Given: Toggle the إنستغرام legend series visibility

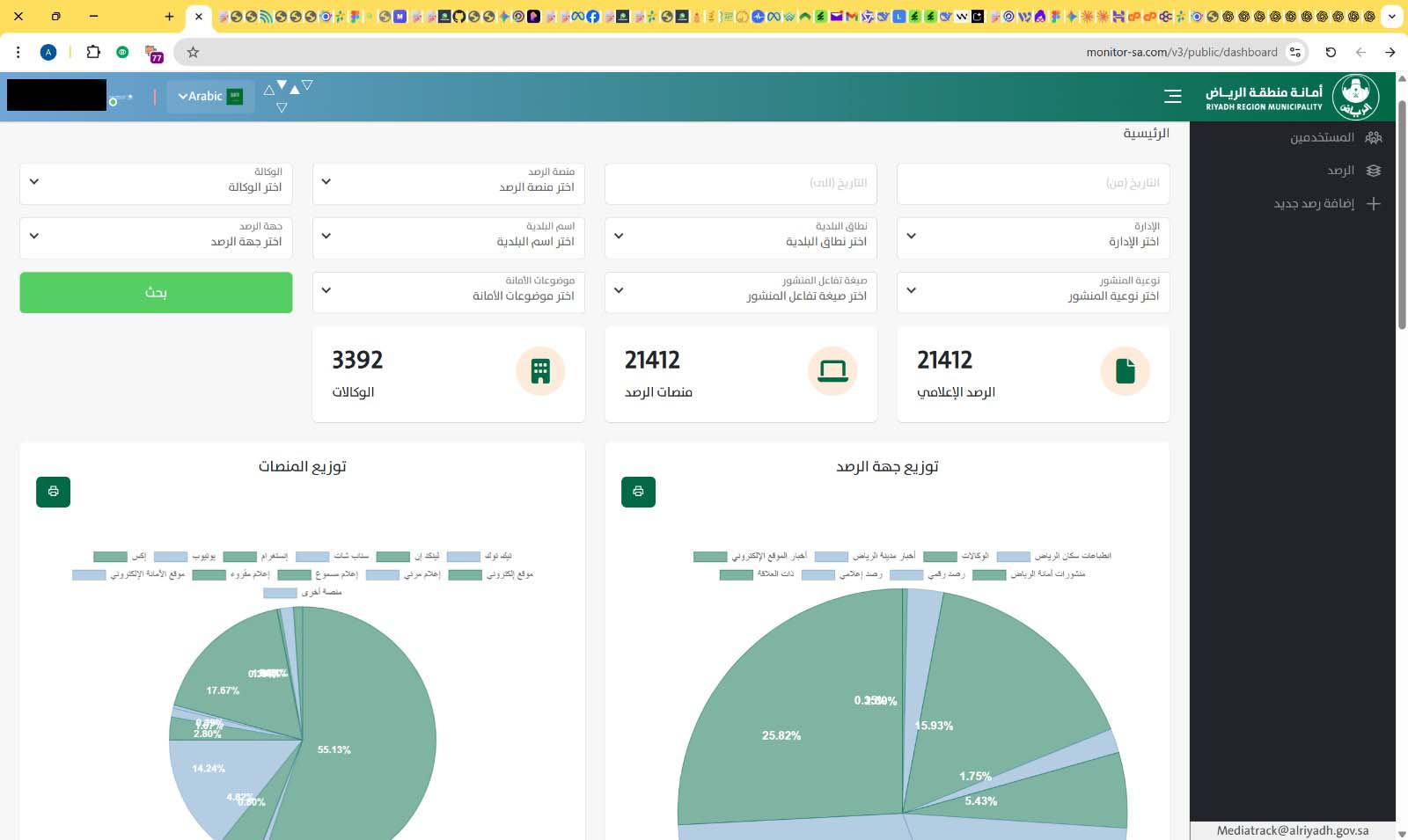Looking at the screenshot, I should tap(255, 556).
